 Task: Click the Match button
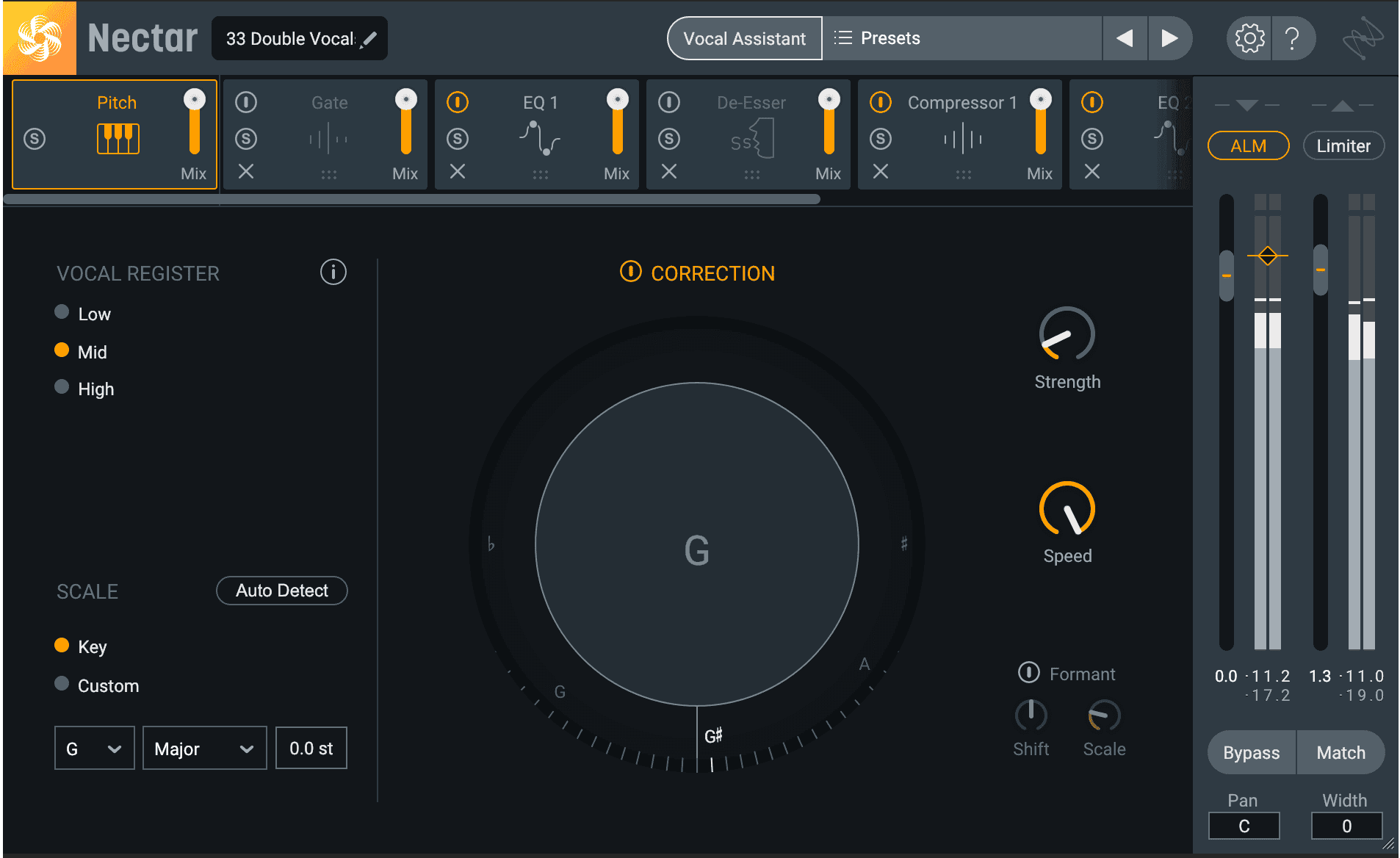click(1341, 752)
